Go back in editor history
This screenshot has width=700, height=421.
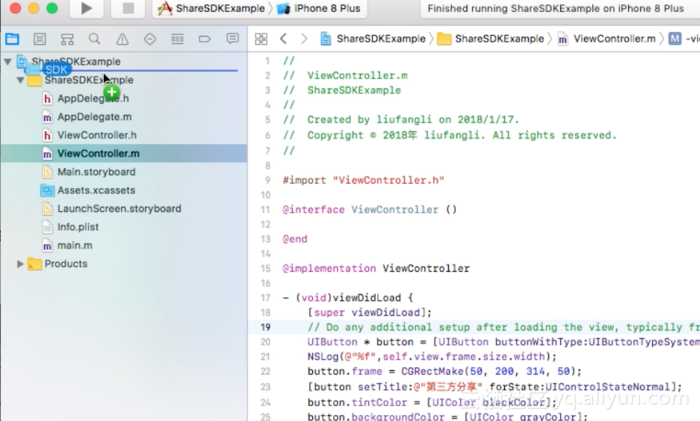(x=283, y=39)
